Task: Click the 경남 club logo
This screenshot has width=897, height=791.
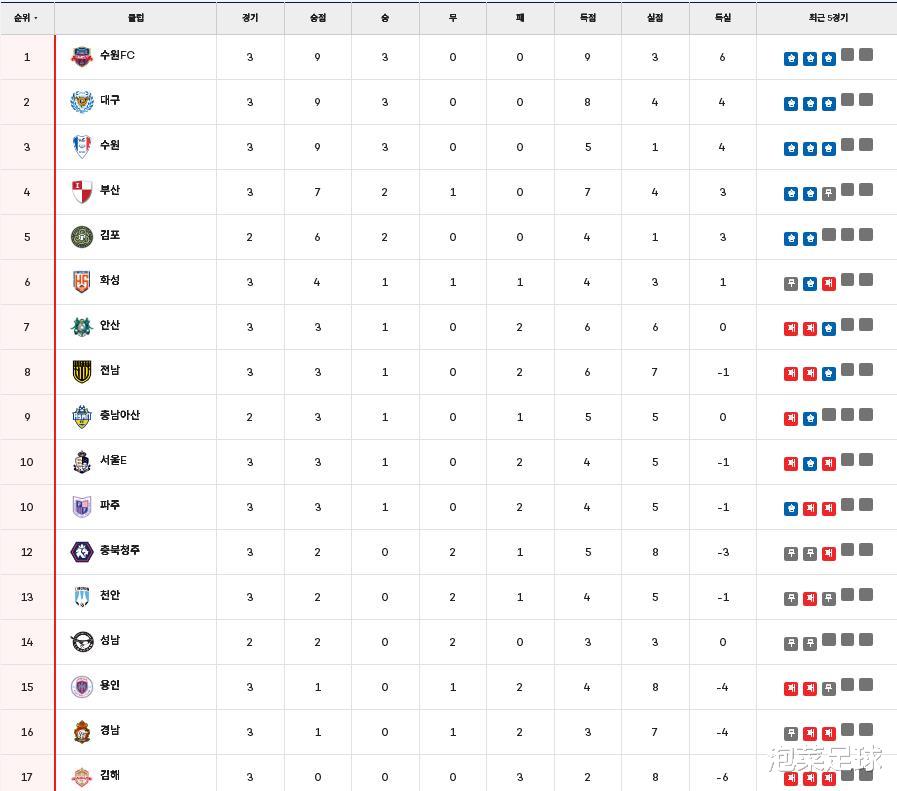Action: click(x=81, y=732)
